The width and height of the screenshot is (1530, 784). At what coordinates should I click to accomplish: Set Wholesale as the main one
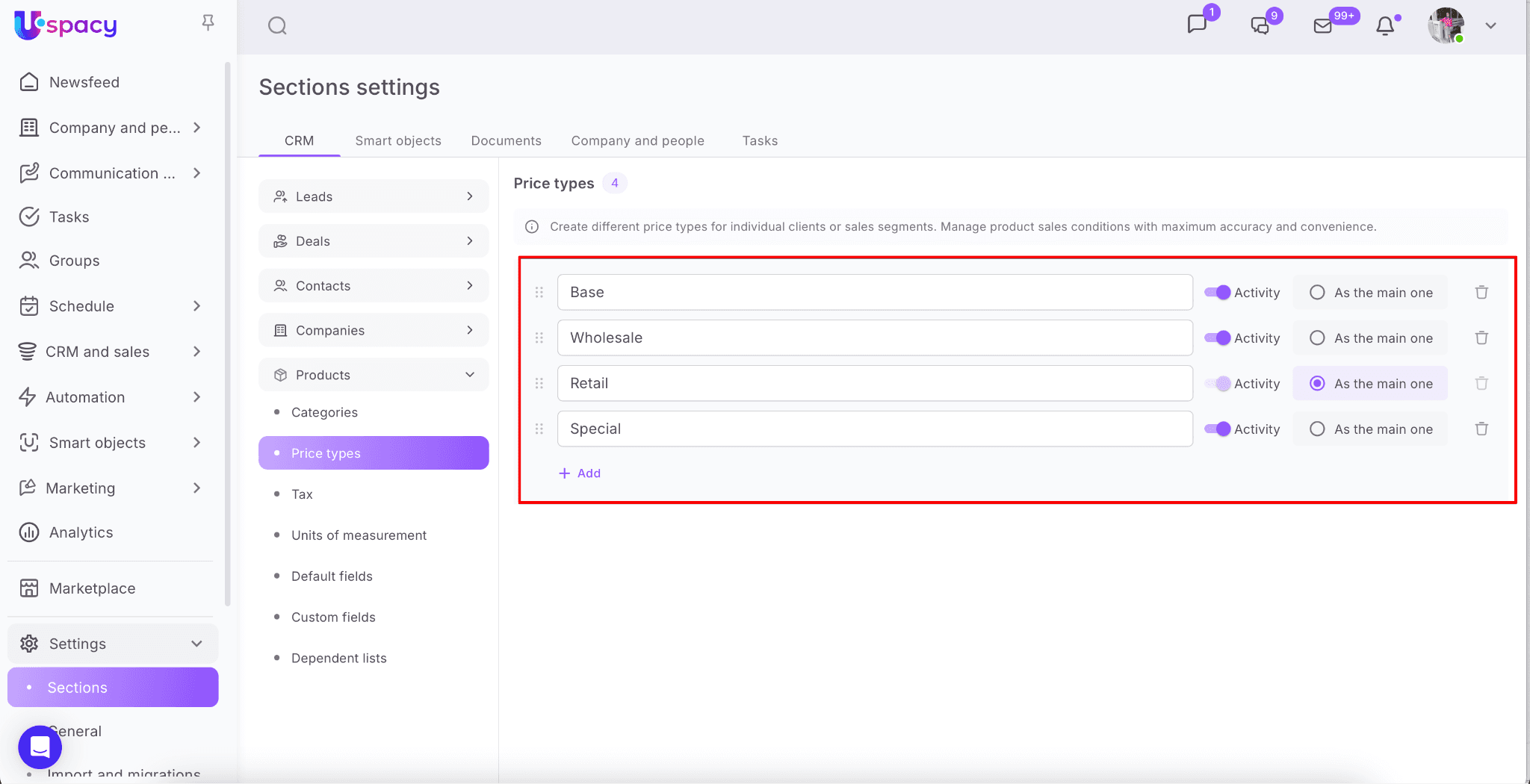(1318, 338)
